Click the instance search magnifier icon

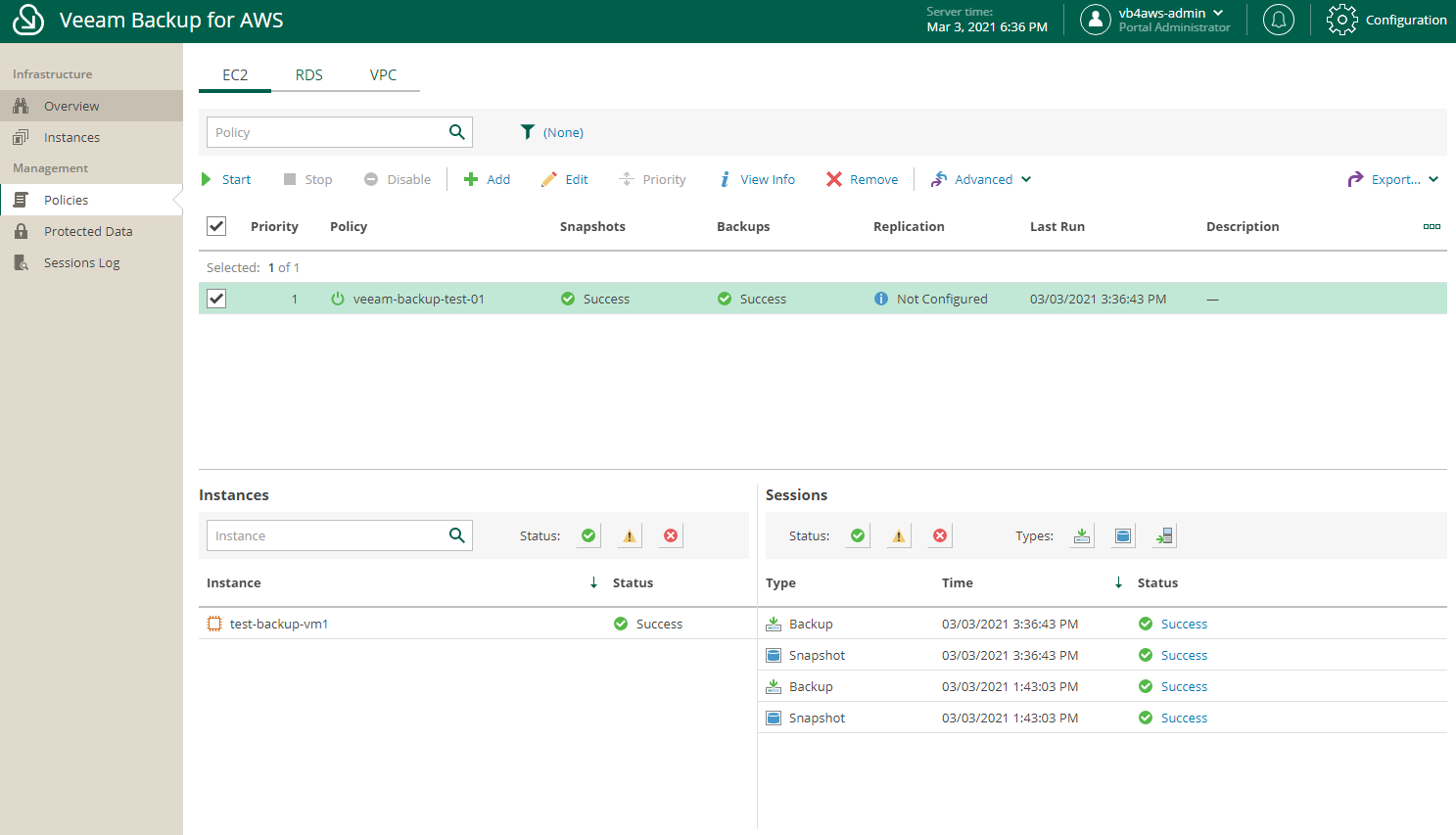(457, 535)
